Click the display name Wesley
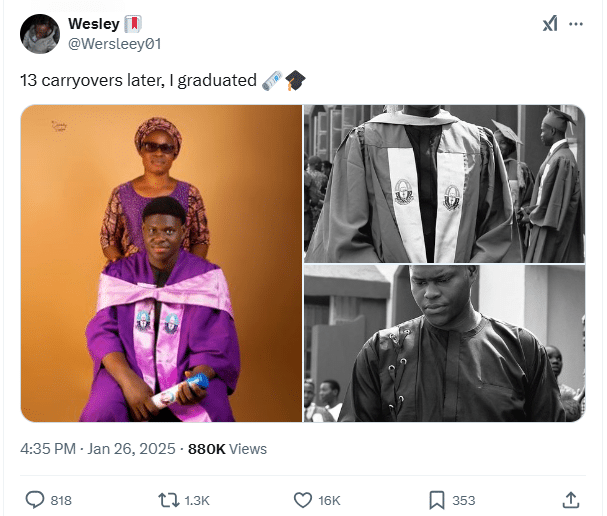Viewport: 607px width, 516px height. (x=93, y=23)
